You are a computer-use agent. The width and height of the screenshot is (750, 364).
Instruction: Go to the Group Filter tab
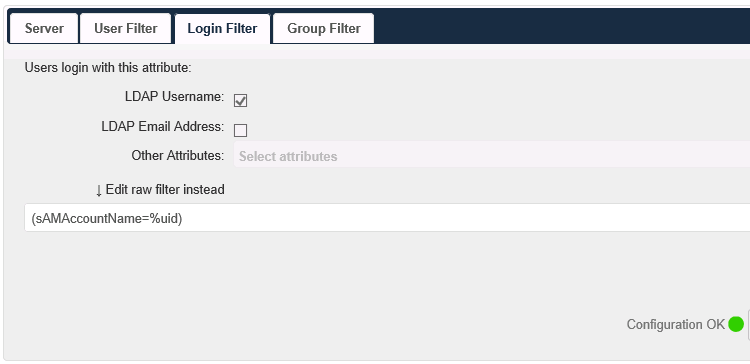coord(323,28)
